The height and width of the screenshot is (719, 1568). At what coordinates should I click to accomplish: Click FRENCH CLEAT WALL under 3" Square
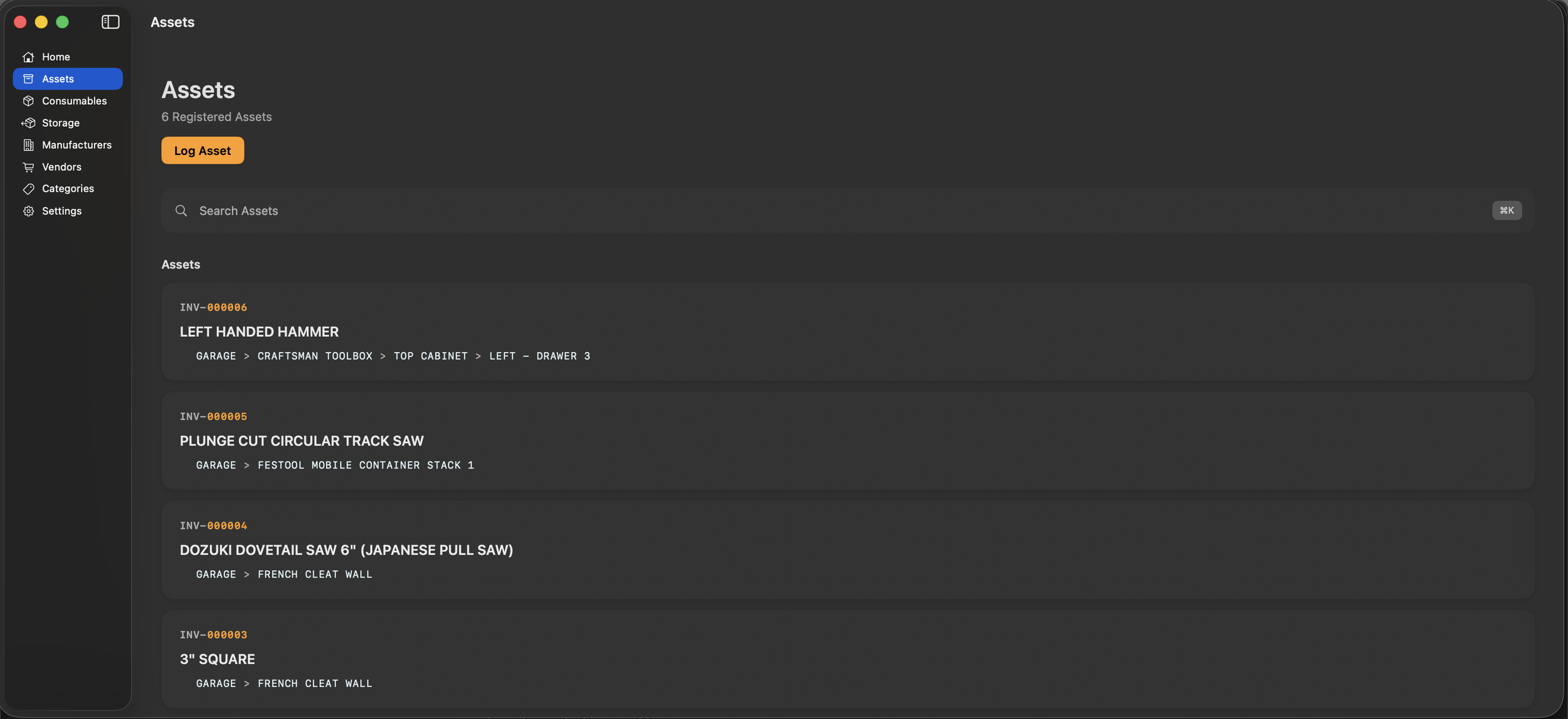click(x=315, y=683)
